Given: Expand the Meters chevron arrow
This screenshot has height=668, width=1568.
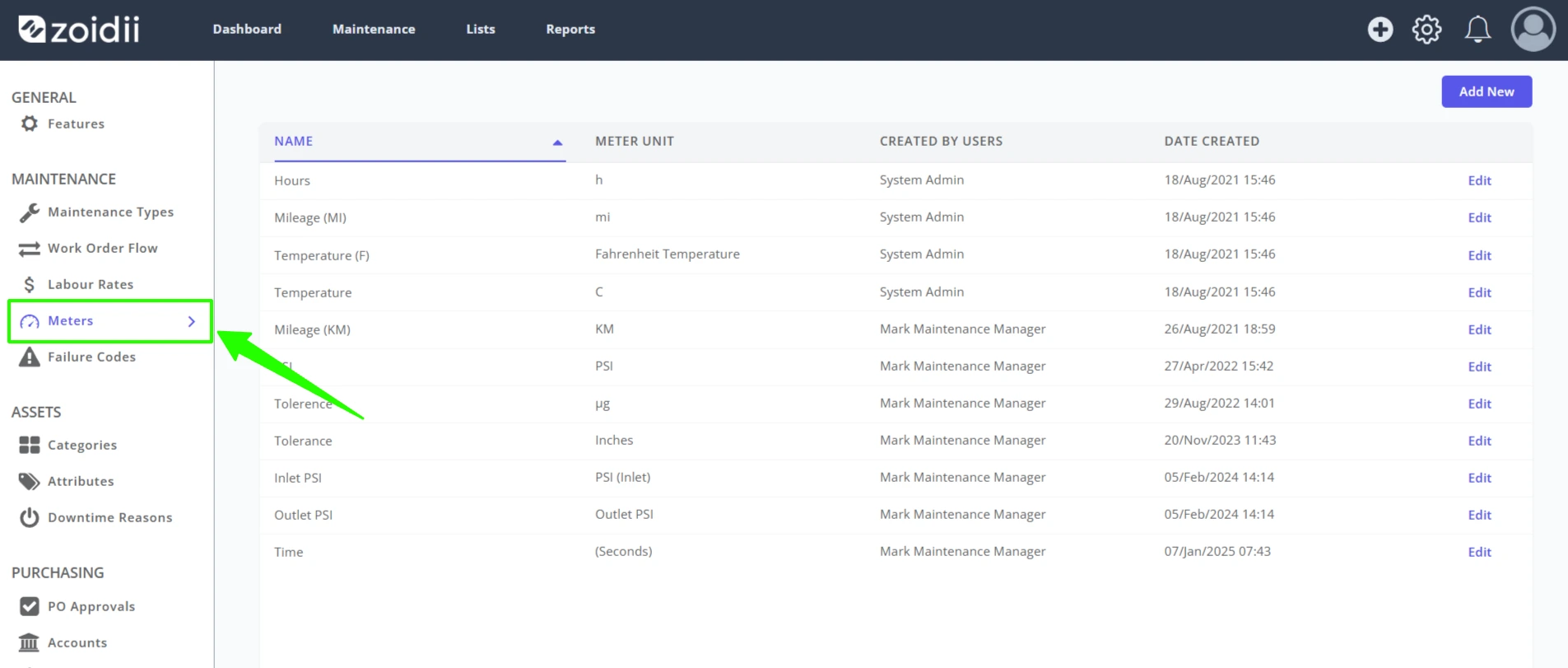Looking at the screenshot, I should pos(192,321).
